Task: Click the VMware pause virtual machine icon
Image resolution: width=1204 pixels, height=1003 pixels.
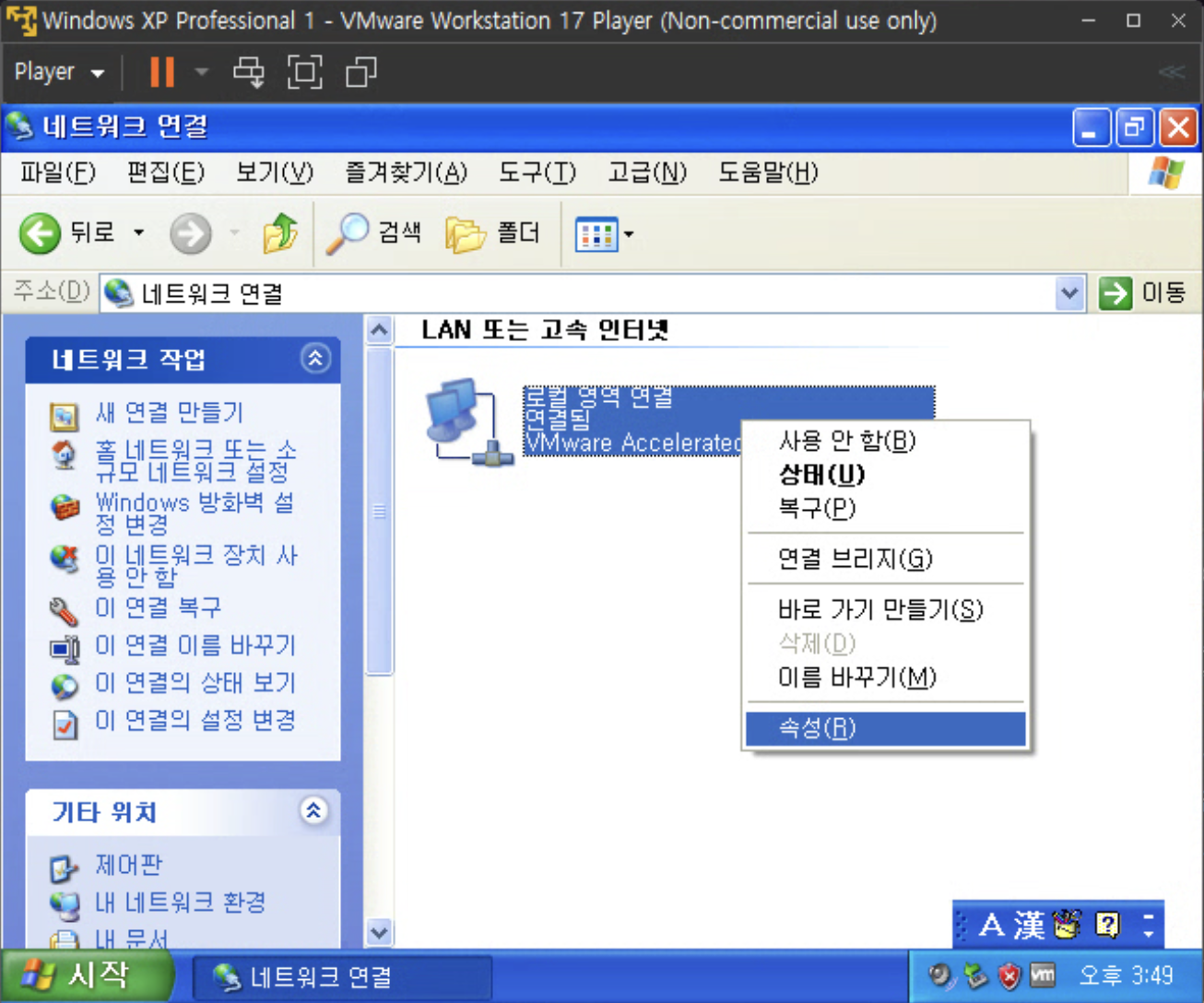Action: click(162, 72)
